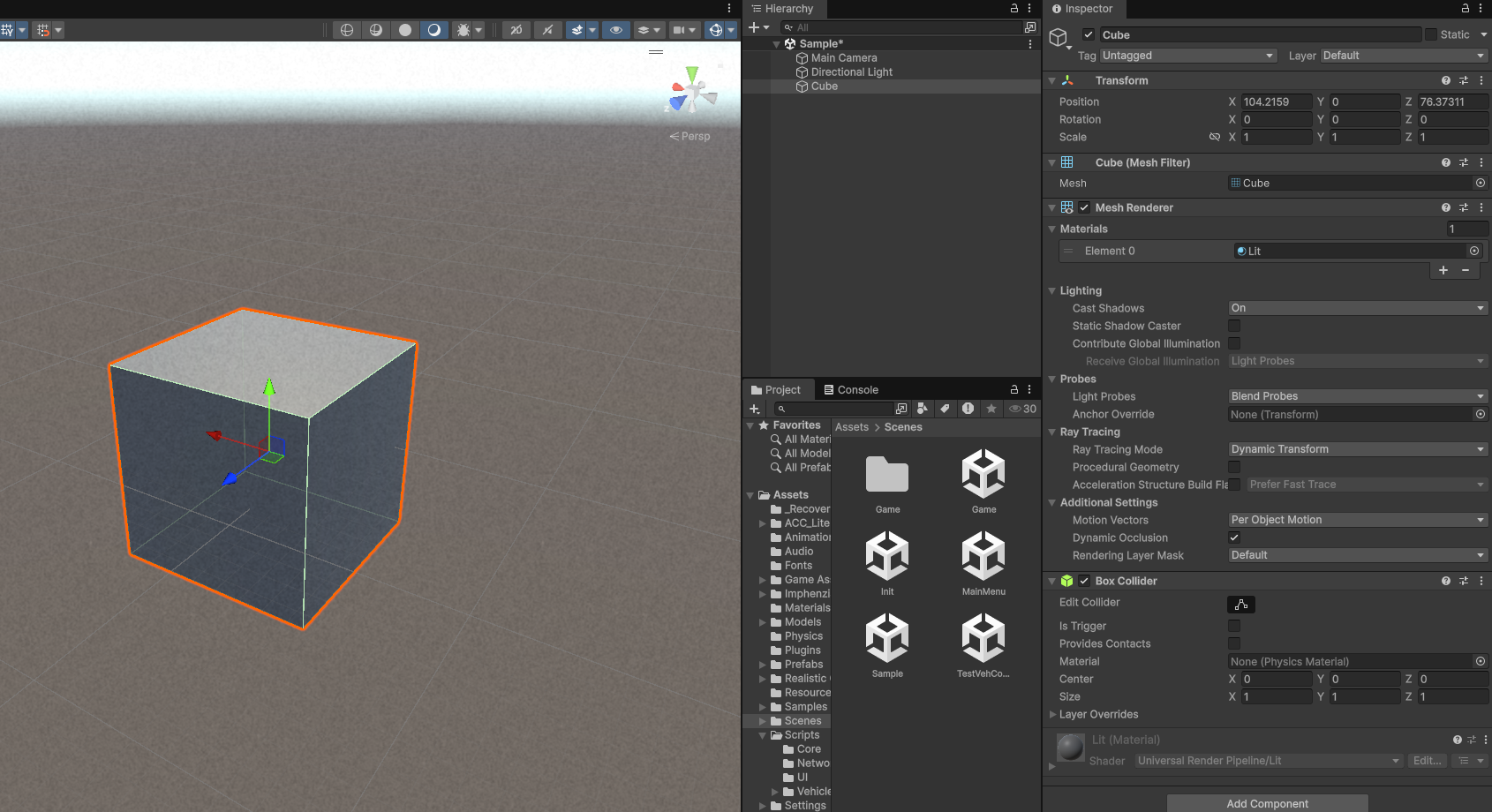The image size is (1492, 812).
Task: Enable the Static checkbox
Action: click(x=1431, y=34)
